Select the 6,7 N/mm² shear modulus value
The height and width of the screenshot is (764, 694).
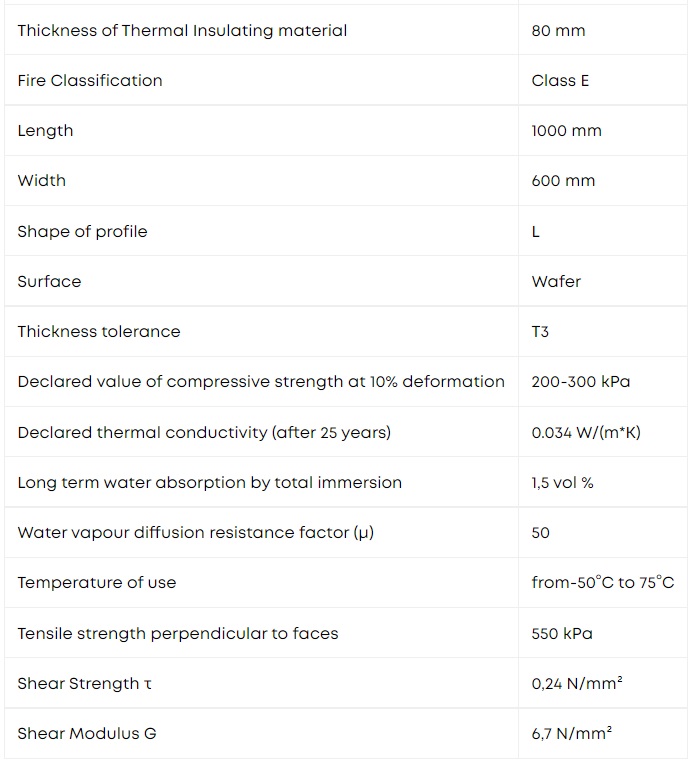tap(572, 733)
